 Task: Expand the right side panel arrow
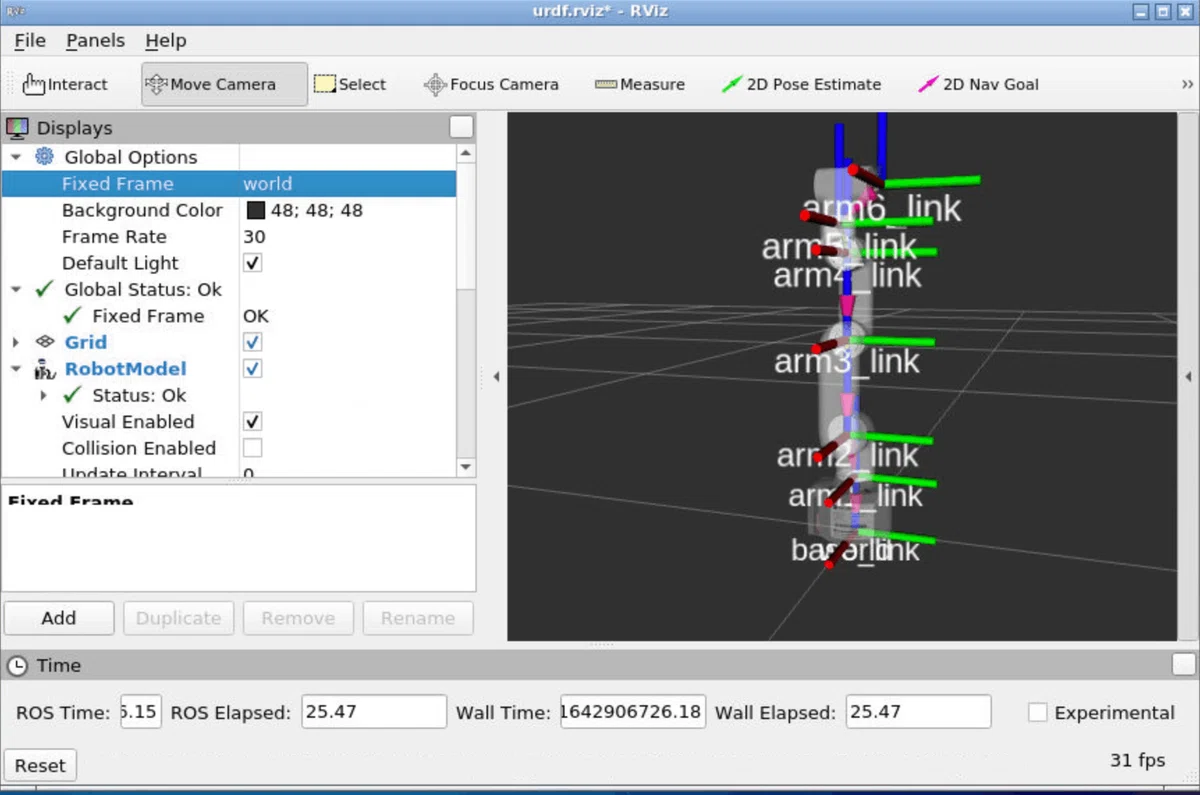tap(1188, 377)
